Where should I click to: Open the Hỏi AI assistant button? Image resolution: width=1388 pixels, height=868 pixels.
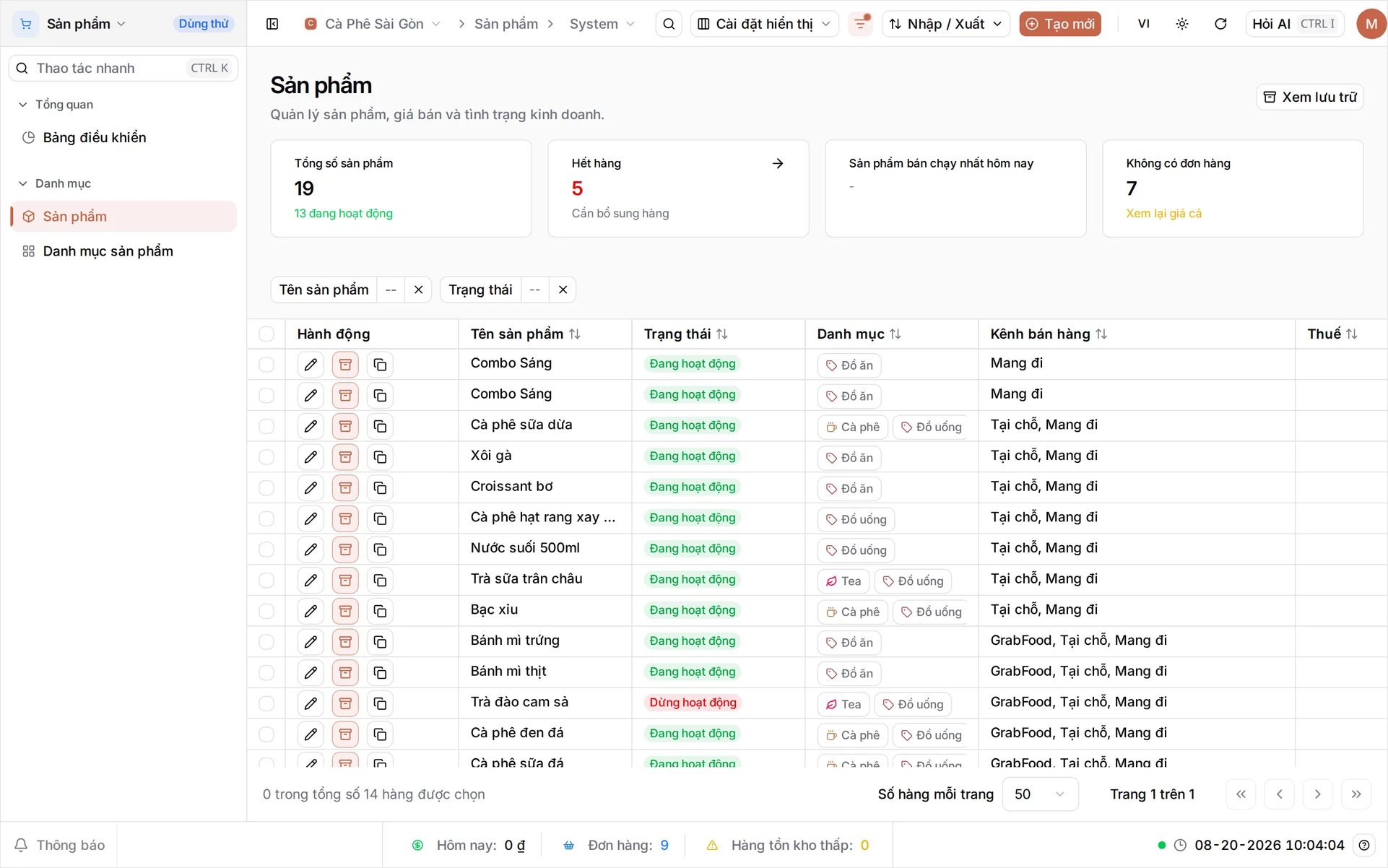coord(1294,24)
